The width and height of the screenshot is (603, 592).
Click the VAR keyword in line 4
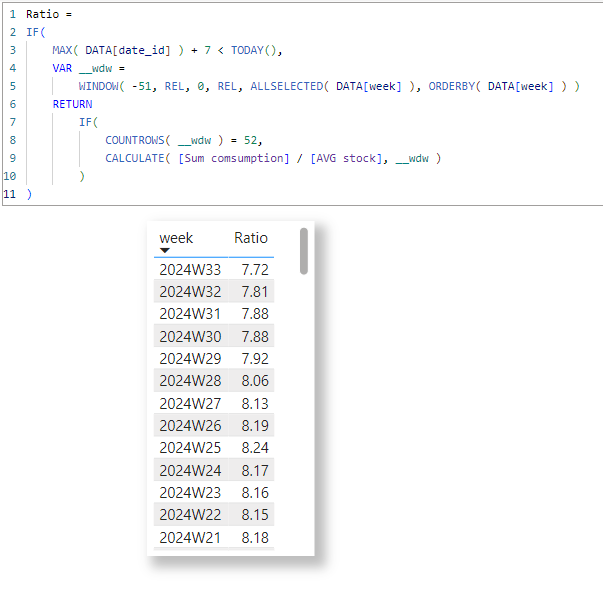click(x=62, y=68)
